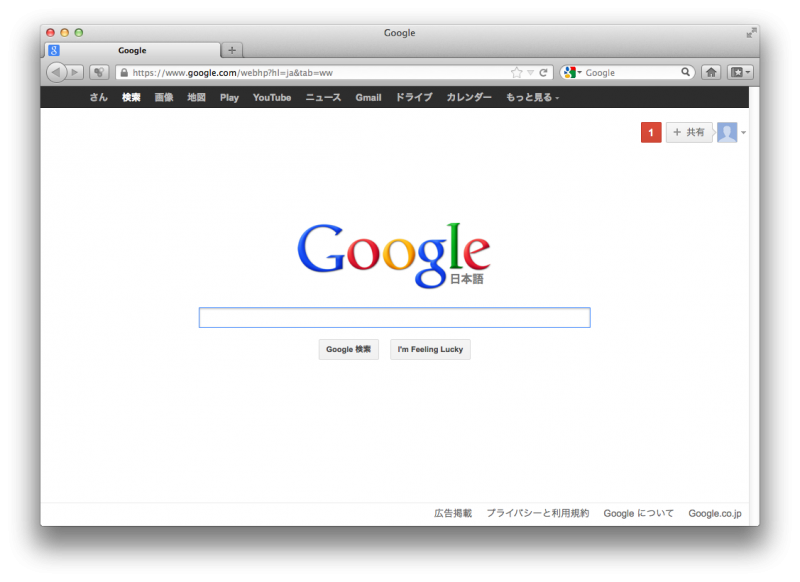Click the user profile avatar picture
Screen dimensions: 800x582
(727, 132)
